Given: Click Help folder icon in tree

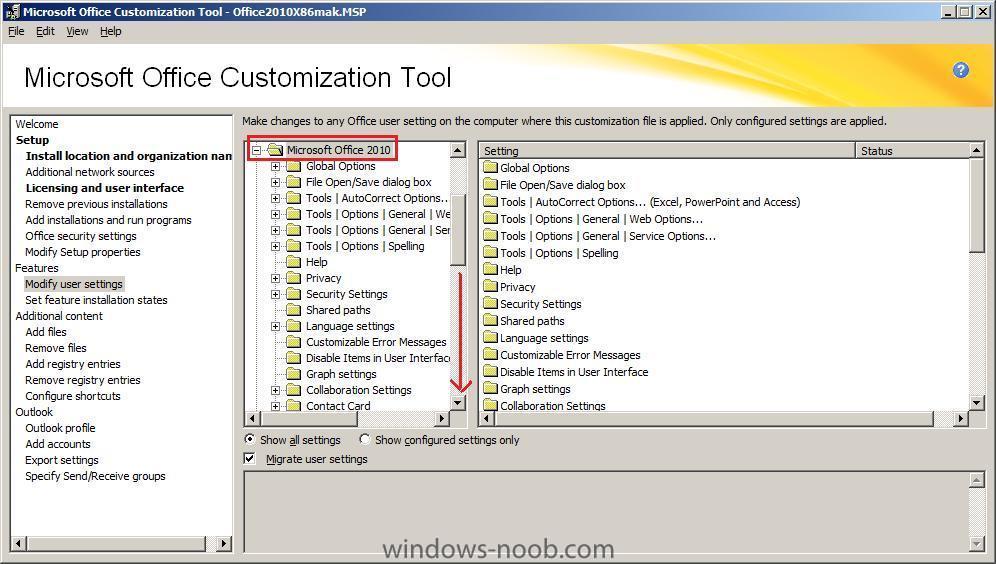Looking at the screenshot, I should (x=293, y=262).
